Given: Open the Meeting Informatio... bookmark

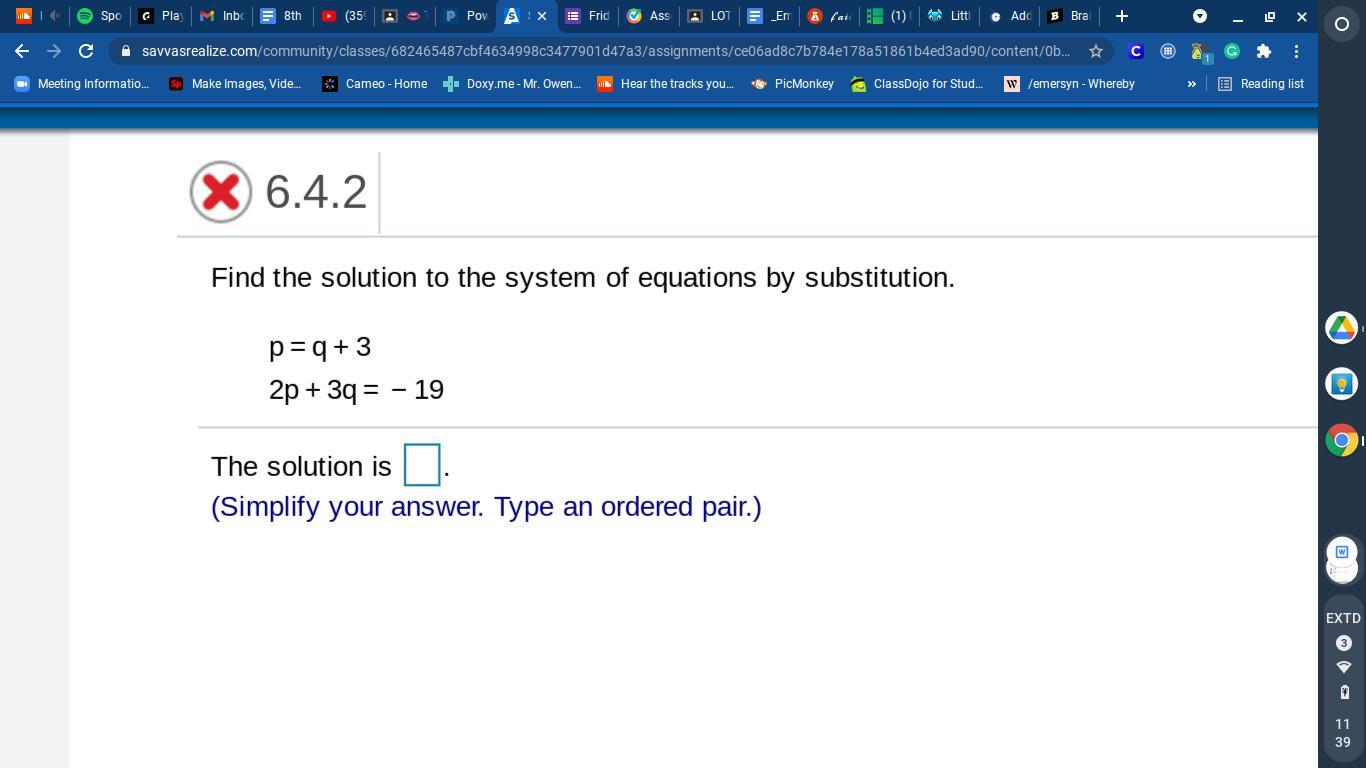Looking at the screenshot, I should 82,84.
